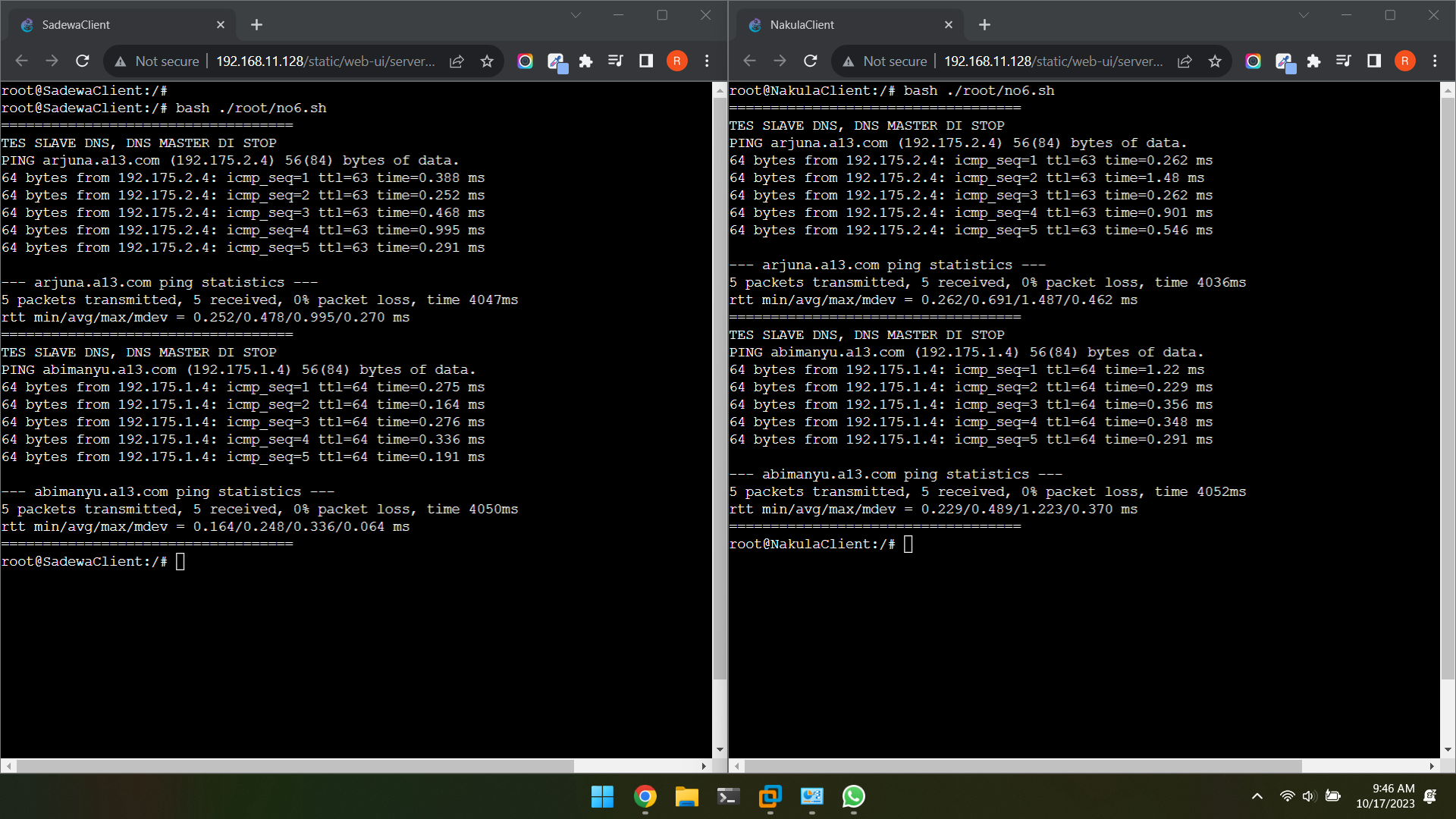This screenshot has width=1456, height=819.
Task: Click the address bar URL of NakulaClient
Action: coord(1054,61)
